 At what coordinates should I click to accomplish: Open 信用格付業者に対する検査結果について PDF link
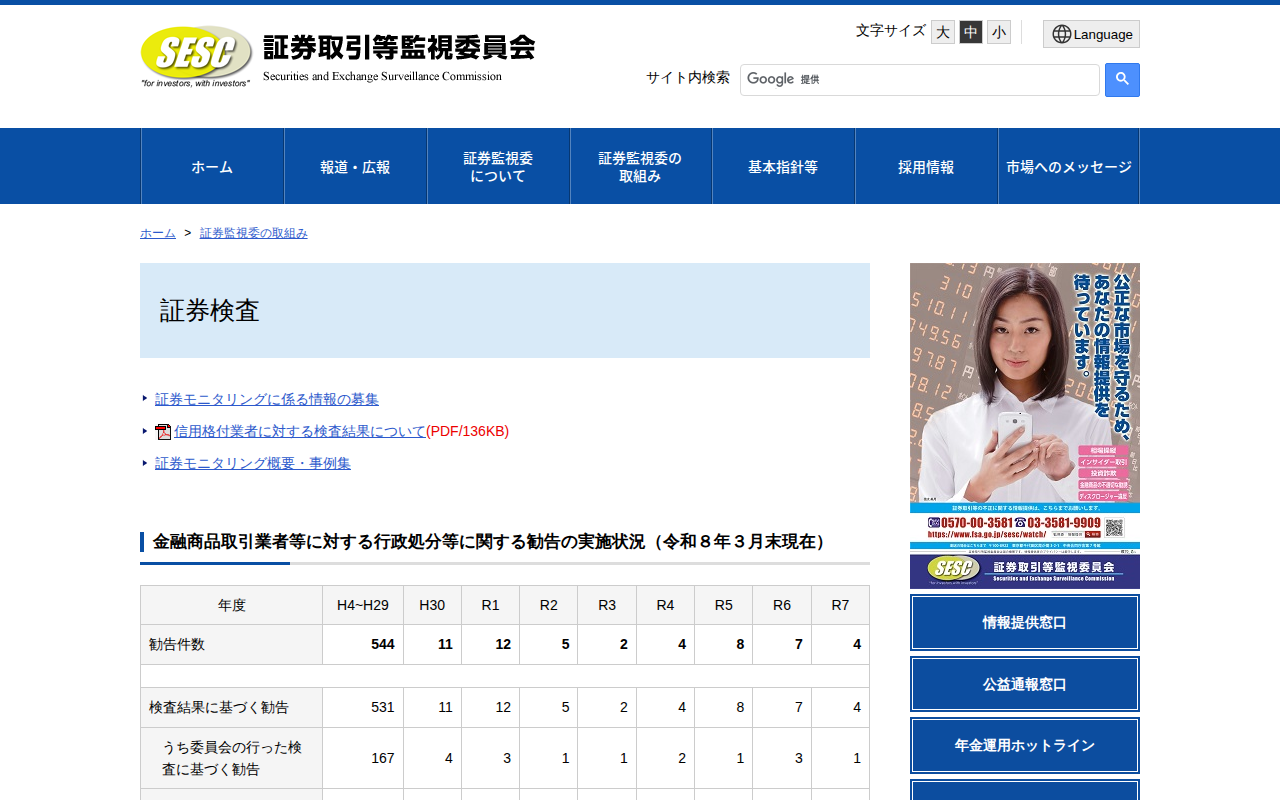coord(300,431)
